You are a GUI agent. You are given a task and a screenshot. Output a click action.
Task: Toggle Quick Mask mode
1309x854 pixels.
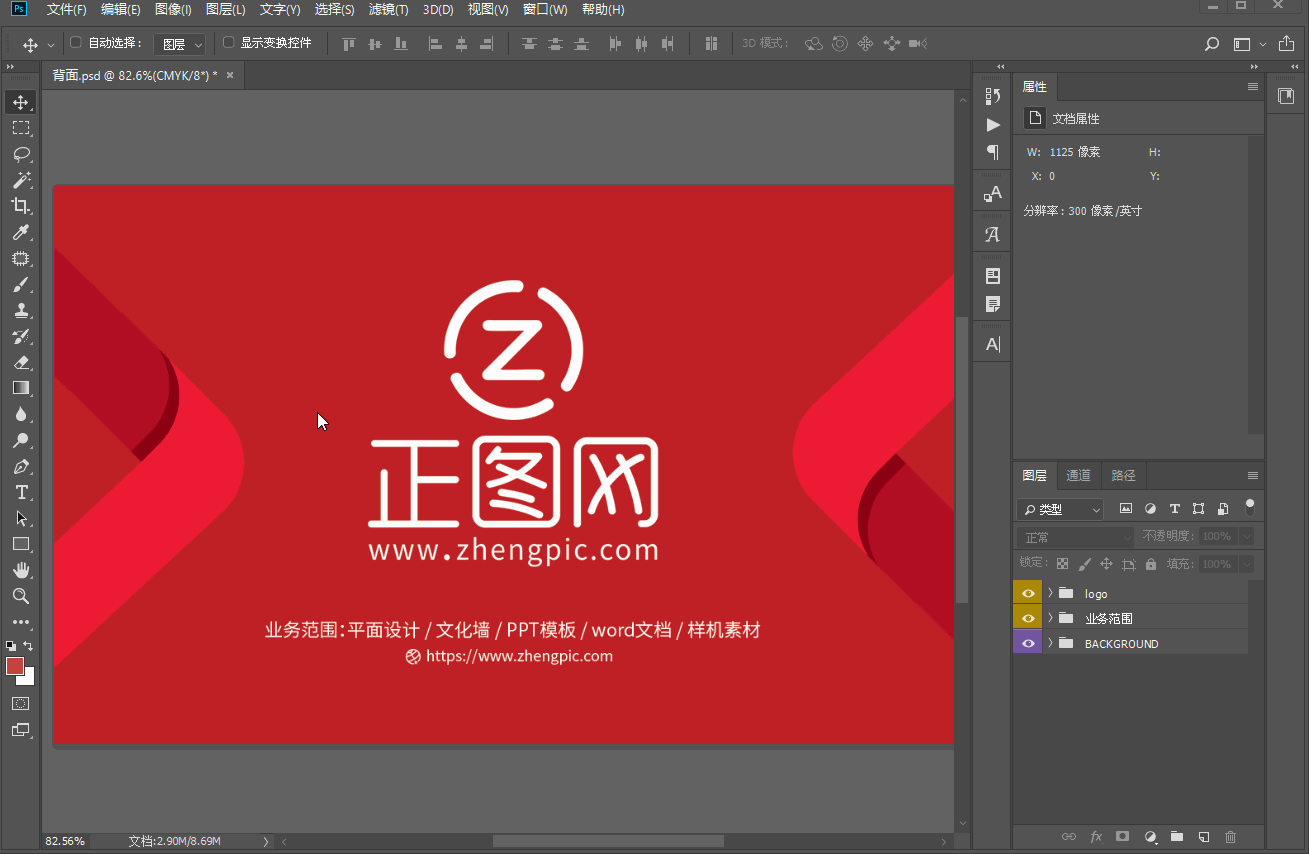[21, 704]
